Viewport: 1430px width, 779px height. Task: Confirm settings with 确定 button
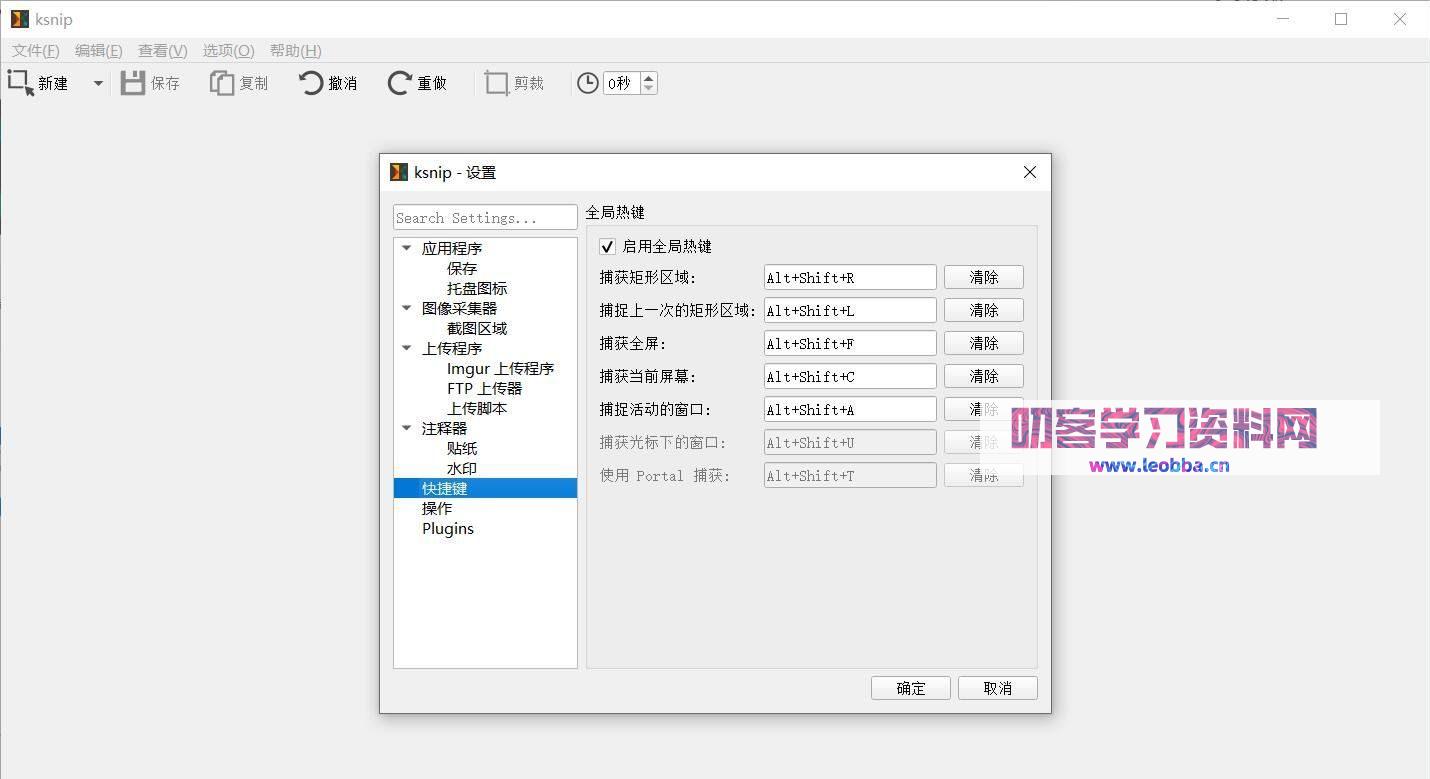click(909, 688)
